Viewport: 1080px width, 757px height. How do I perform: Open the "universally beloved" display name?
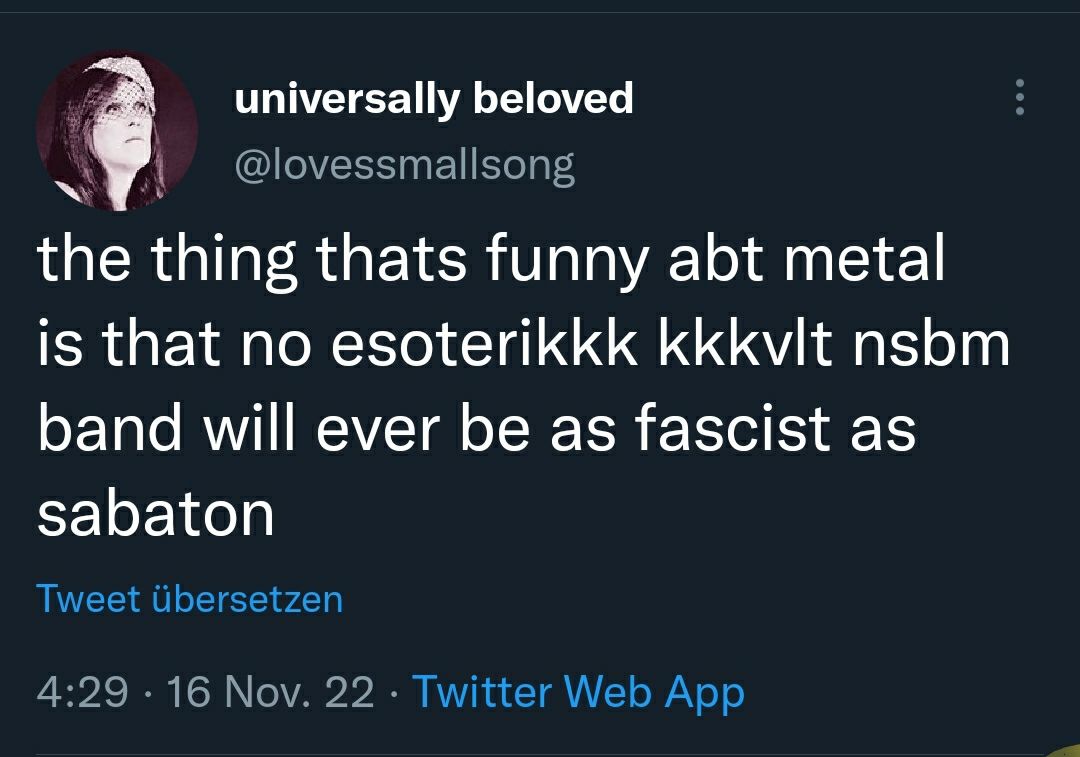point(433,98)
